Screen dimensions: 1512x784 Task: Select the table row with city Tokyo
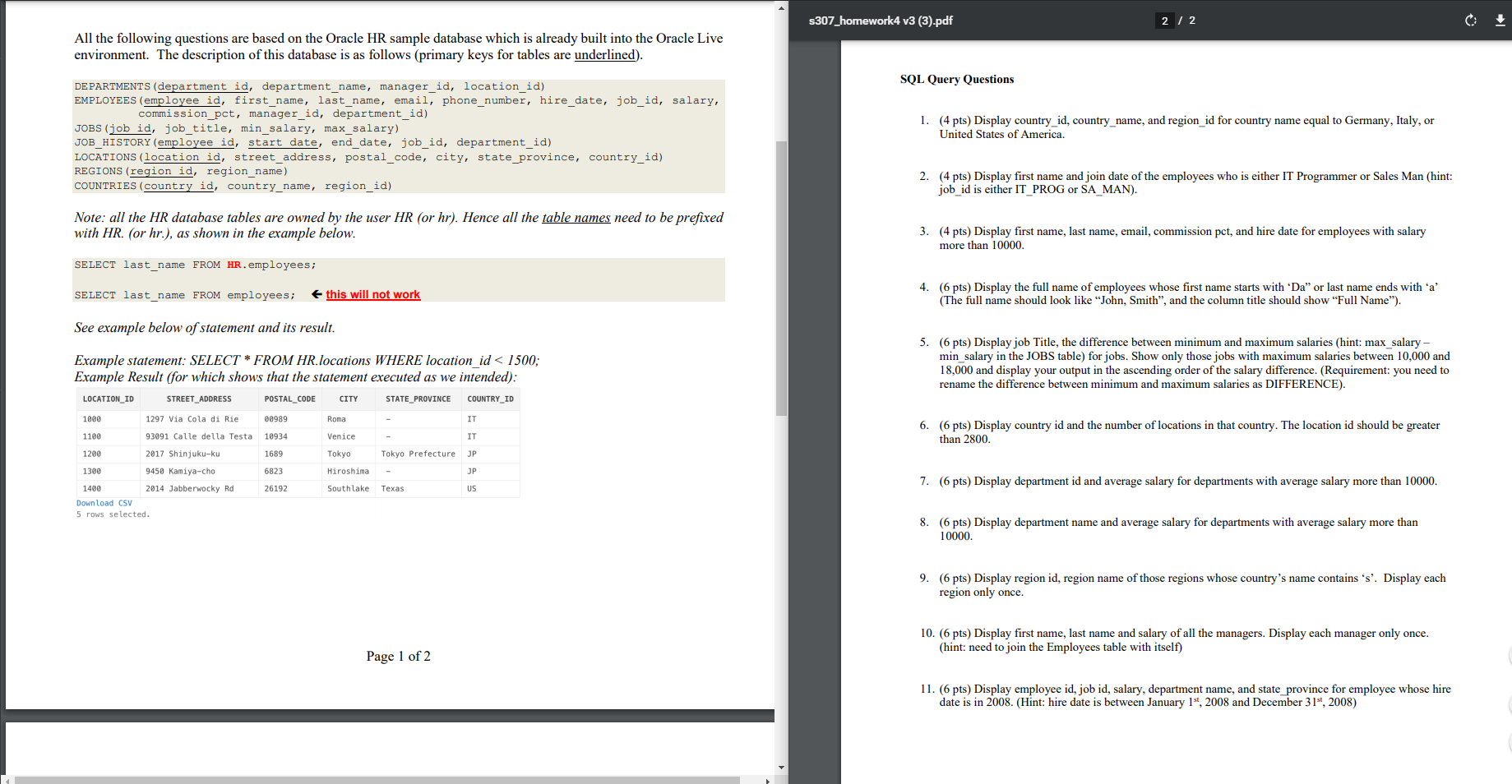coord(296,454)
